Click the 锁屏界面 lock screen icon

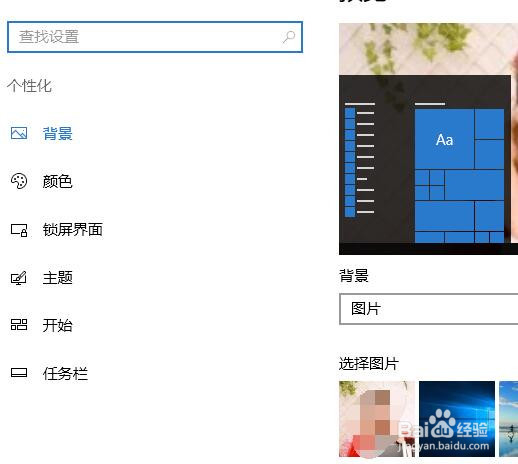point(19,230)
